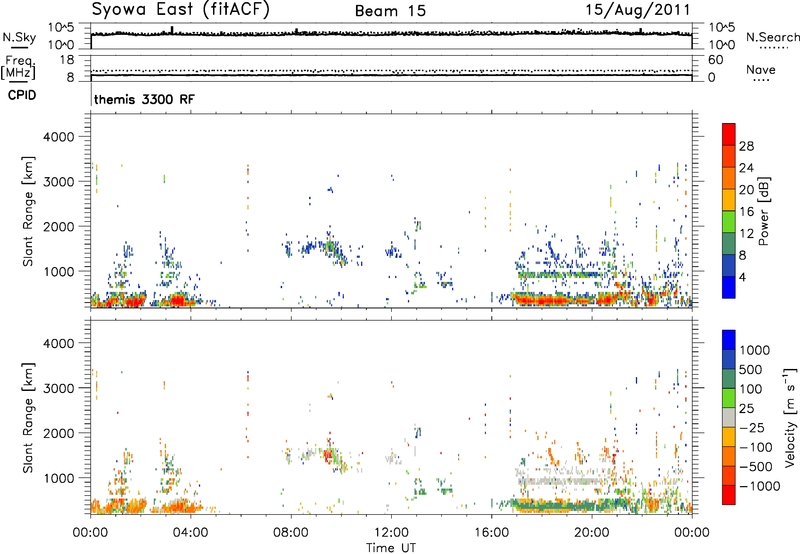
Task: Click the "10^5" tick beside N.Sky
Action: (x=61, y=28)
